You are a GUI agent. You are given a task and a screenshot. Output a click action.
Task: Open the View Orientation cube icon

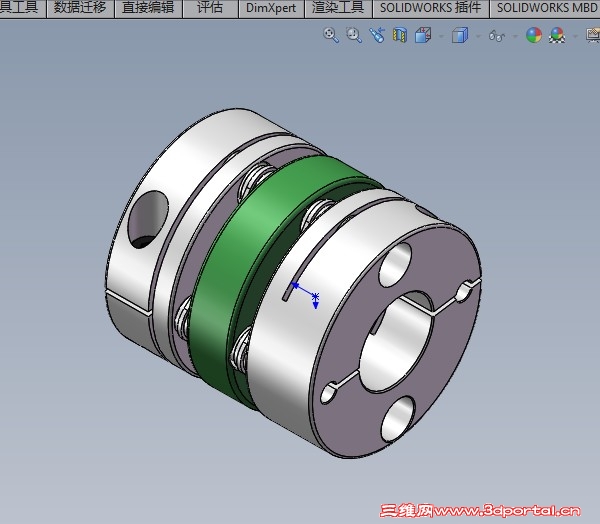pos(423,35)
